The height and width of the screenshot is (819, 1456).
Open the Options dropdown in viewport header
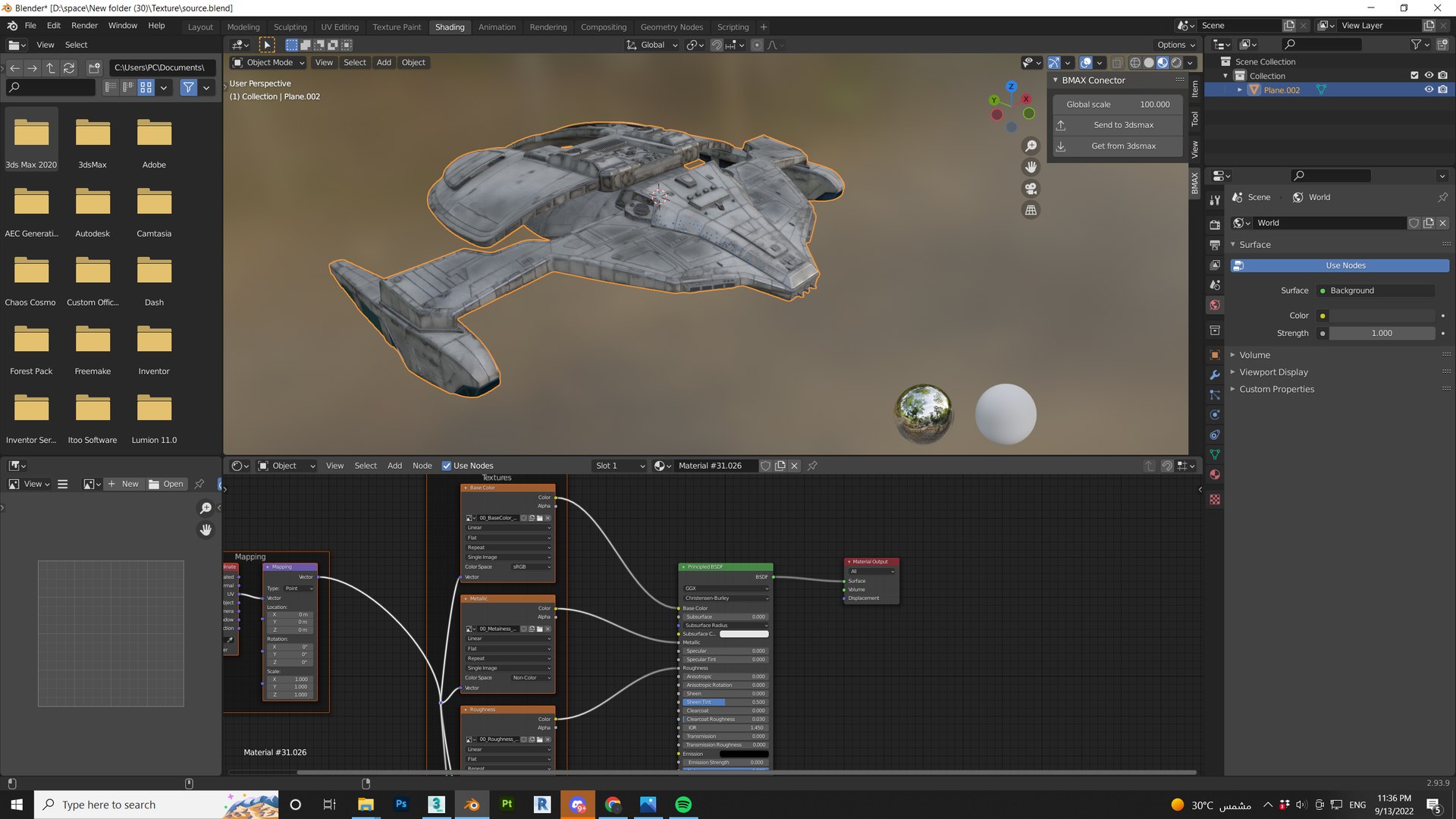coord(1175,45)
